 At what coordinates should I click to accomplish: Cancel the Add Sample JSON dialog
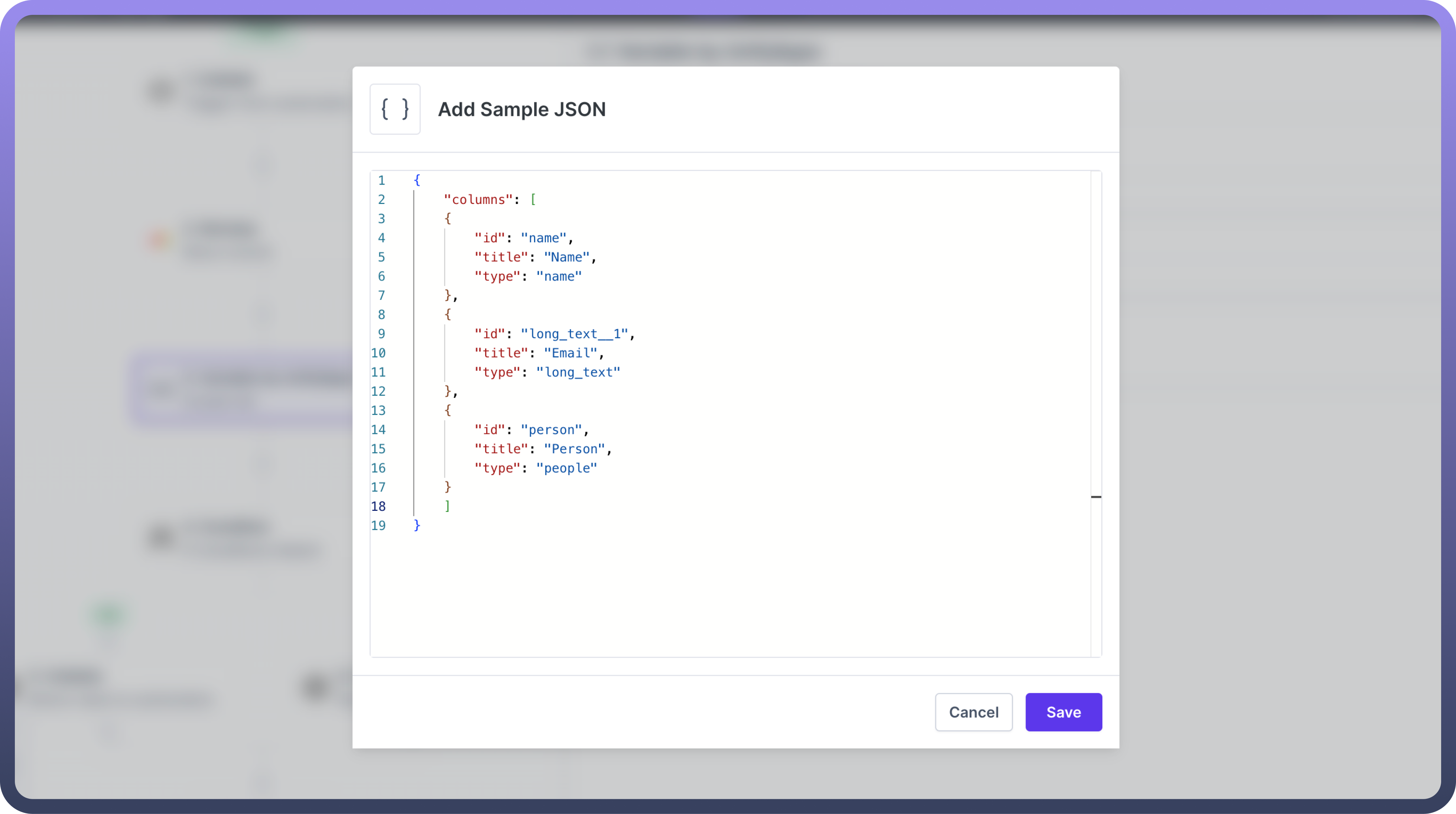(x=973, y=712)
